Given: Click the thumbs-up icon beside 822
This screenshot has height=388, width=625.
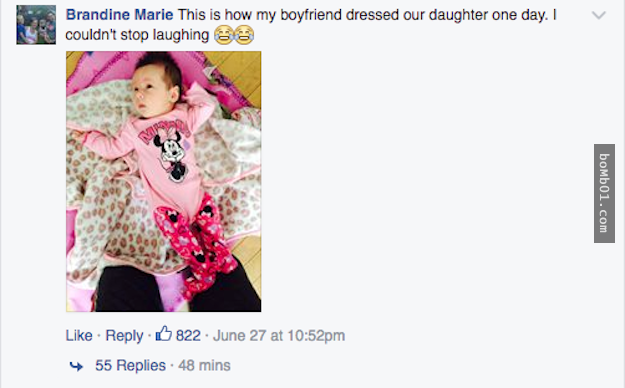Looking at the screenshot, I should click(x=163, y=334).
